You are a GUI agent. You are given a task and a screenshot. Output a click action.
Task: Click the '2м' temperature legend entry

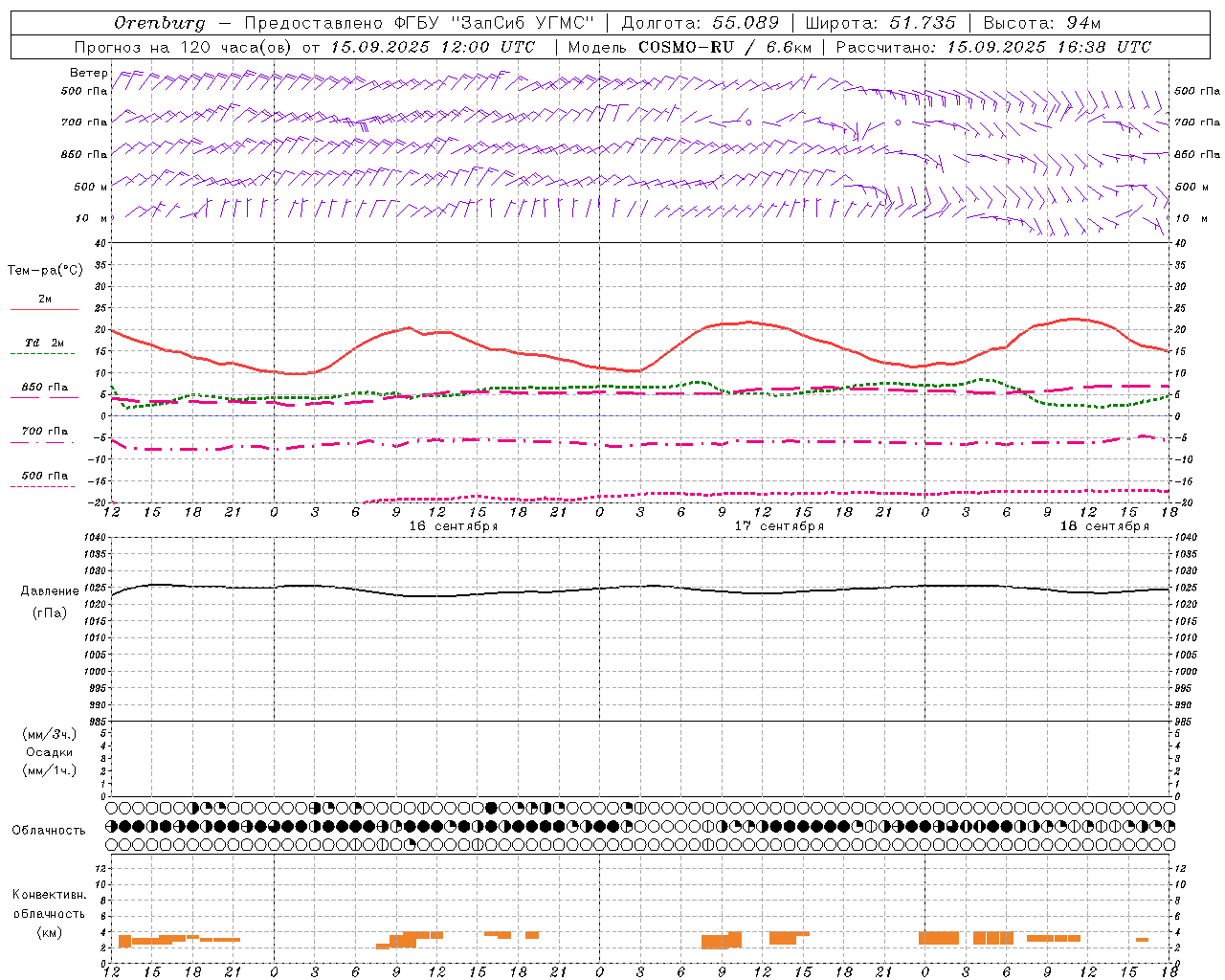click(45, 299)
